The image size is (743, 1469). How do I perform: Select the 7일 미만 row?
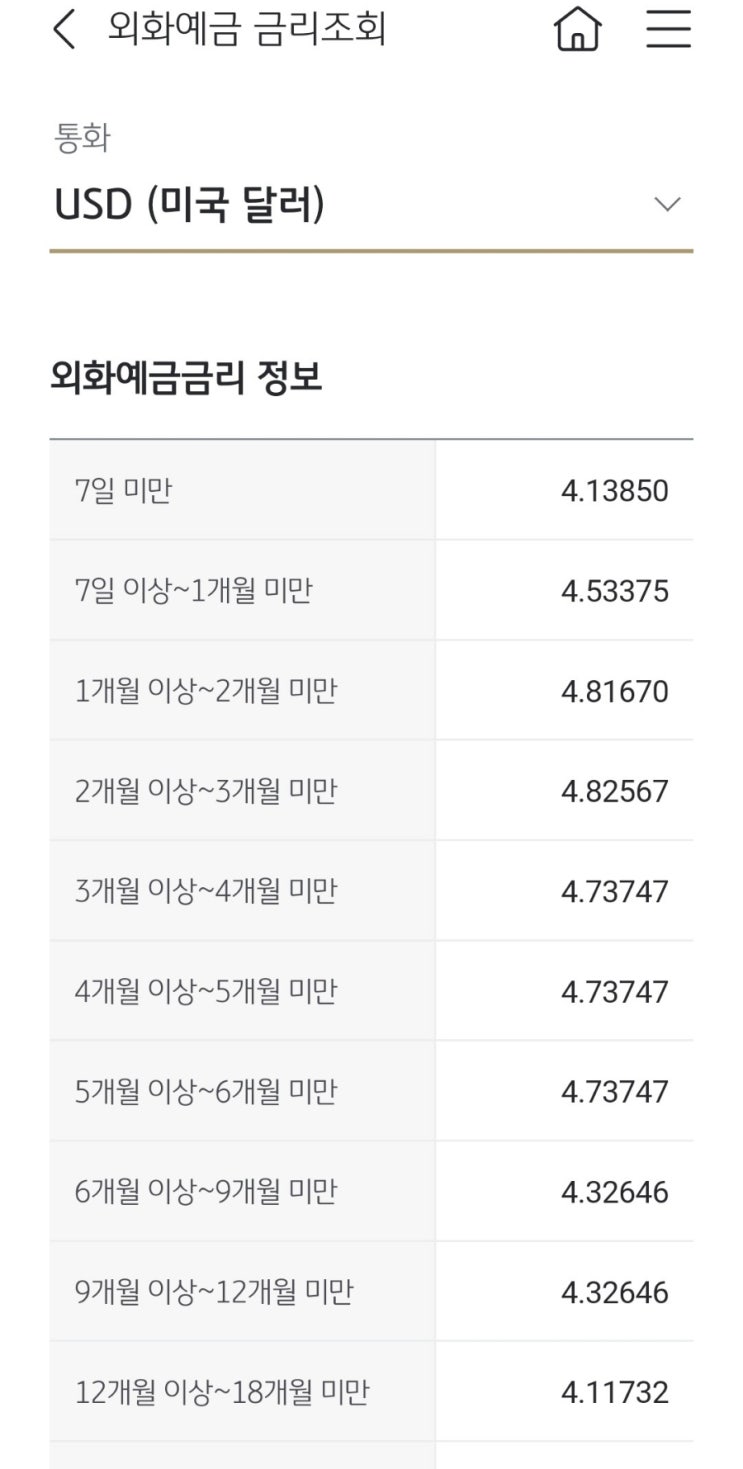123,491
